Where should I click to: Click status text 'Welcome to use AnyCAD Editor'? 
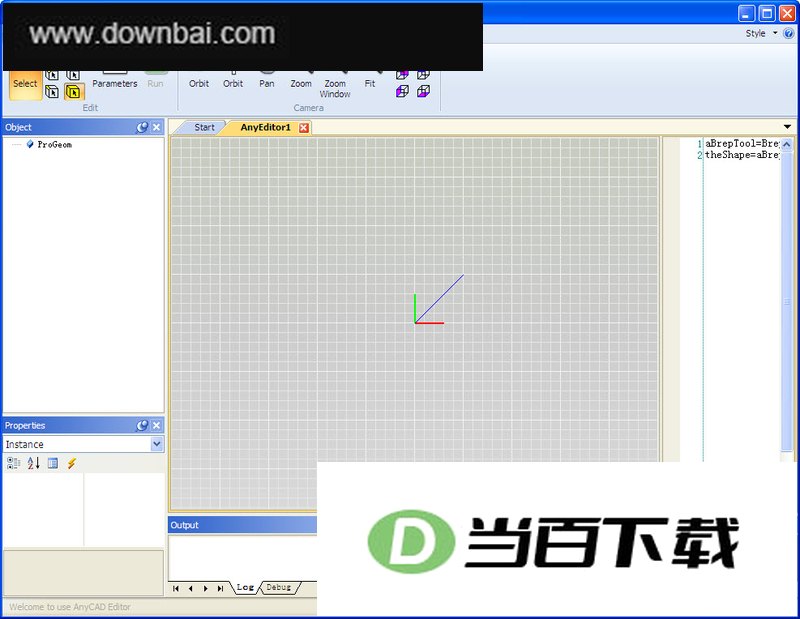[x=70, y=607]
